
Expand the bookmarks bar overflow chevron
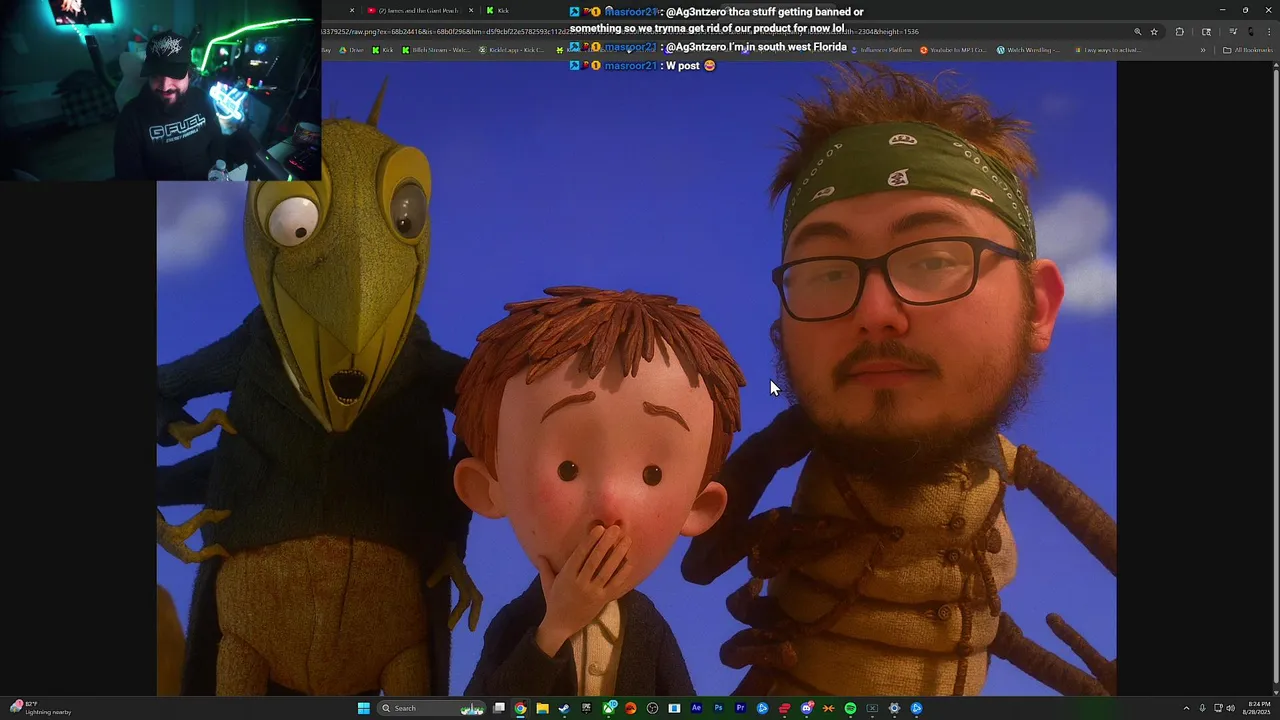[1203, 50]
